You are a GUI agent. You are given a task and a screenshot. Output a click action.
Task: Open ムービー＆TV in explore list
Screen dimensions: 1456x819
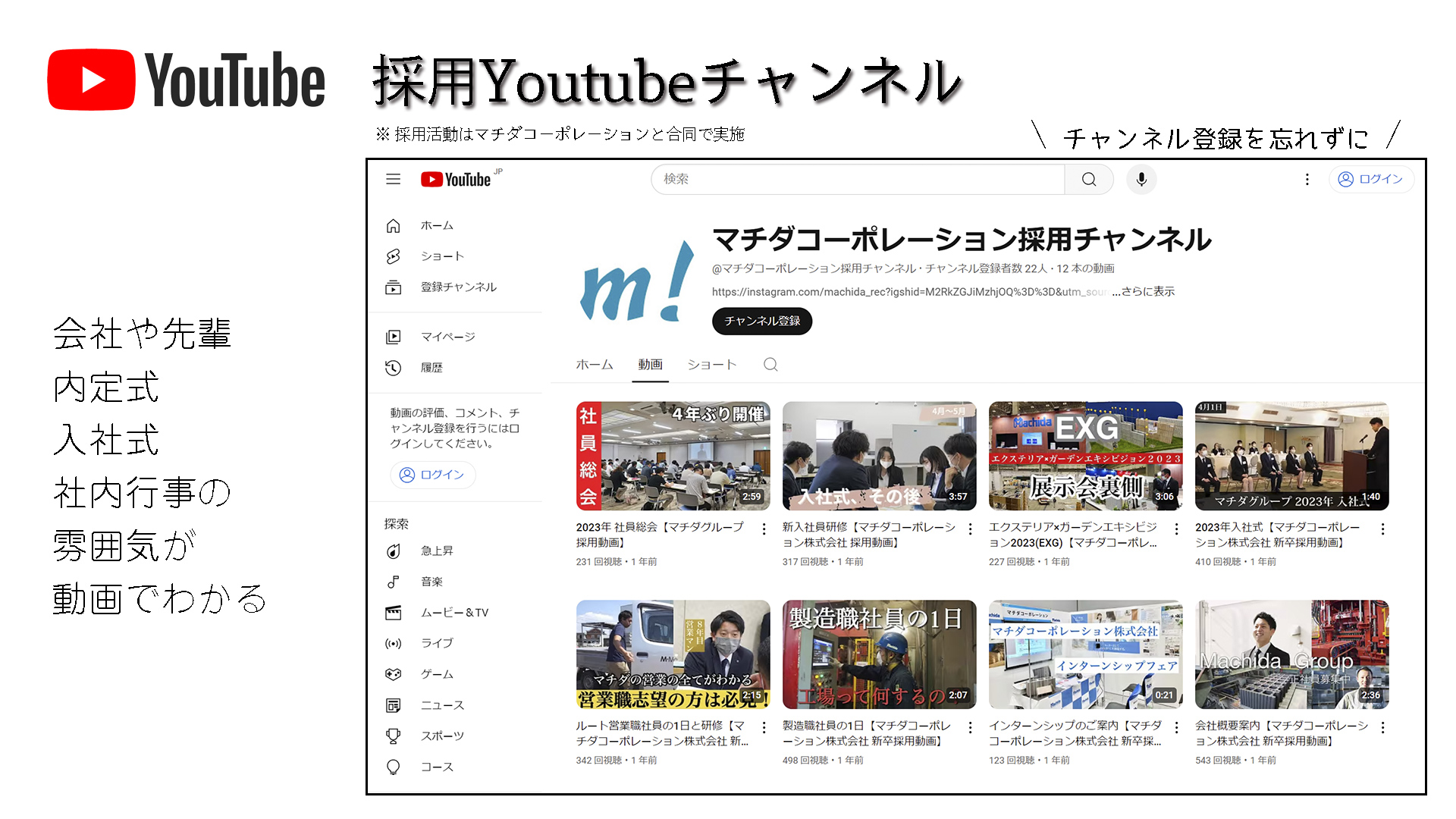[x=455, y=613]
